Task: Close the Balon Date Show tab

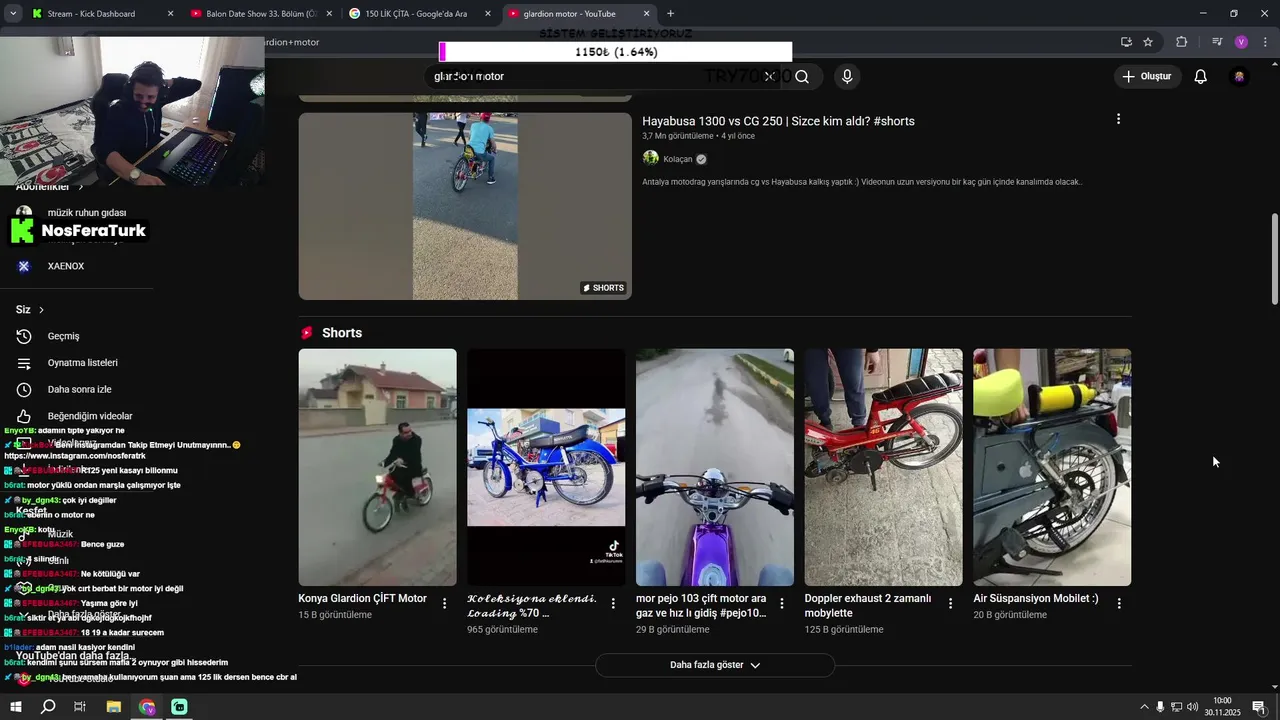Action: [329, 14]
